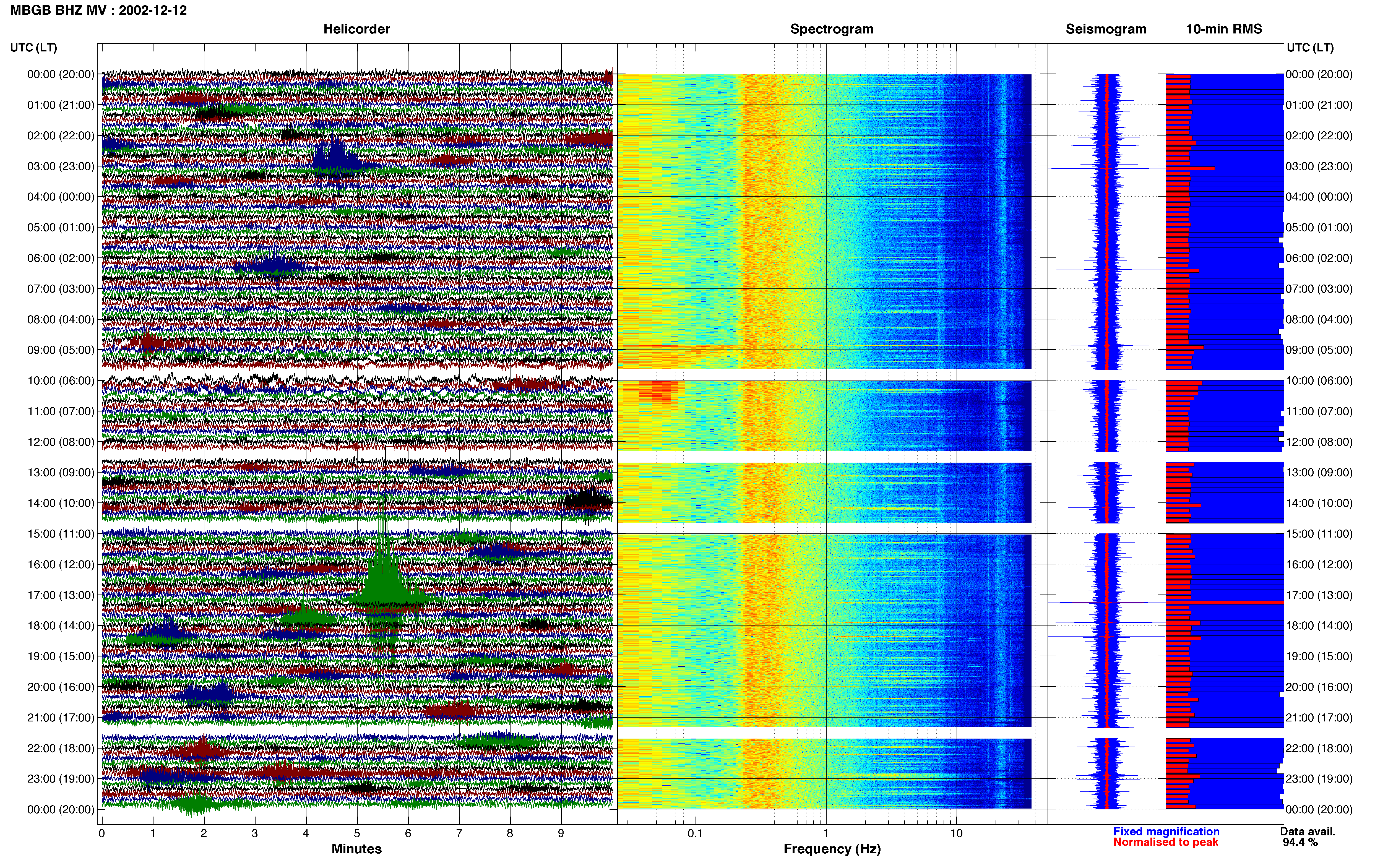1388x868 pixels.
Task: Click the Normalised to peak legend text
Action: (1165, 842)
